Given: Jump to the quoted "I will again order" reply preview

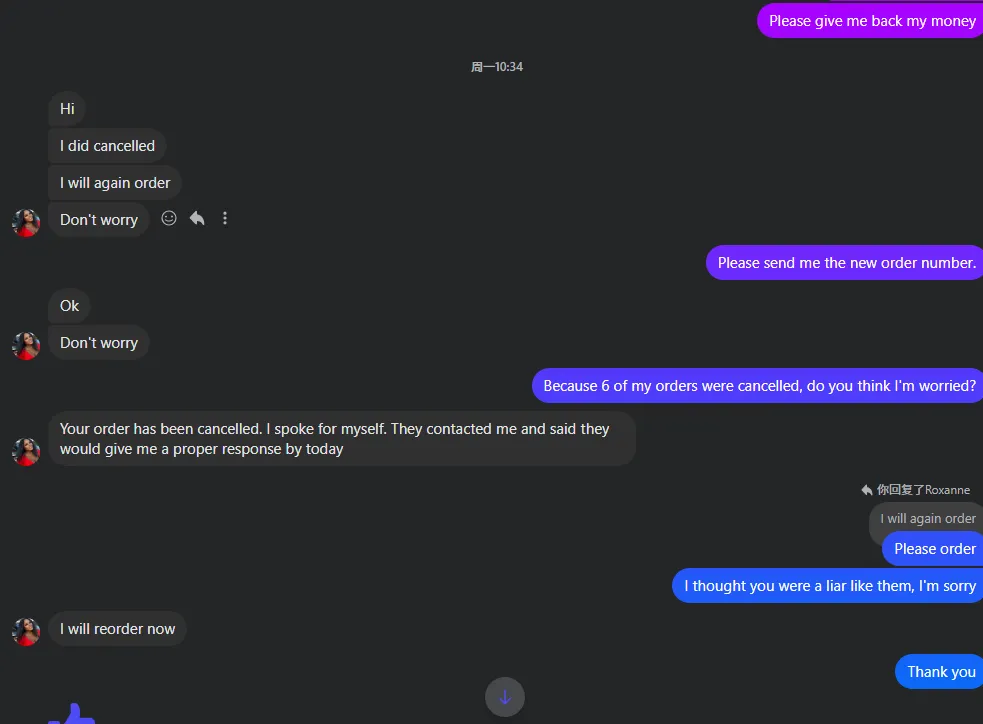Looking at the screenshot, I should (927, 518).
